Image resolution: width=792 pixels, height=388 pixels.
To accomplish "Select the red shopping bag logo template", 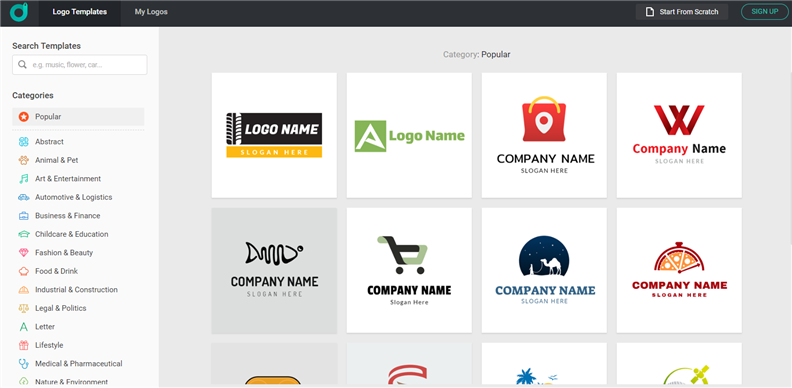I will click(544, 135).
